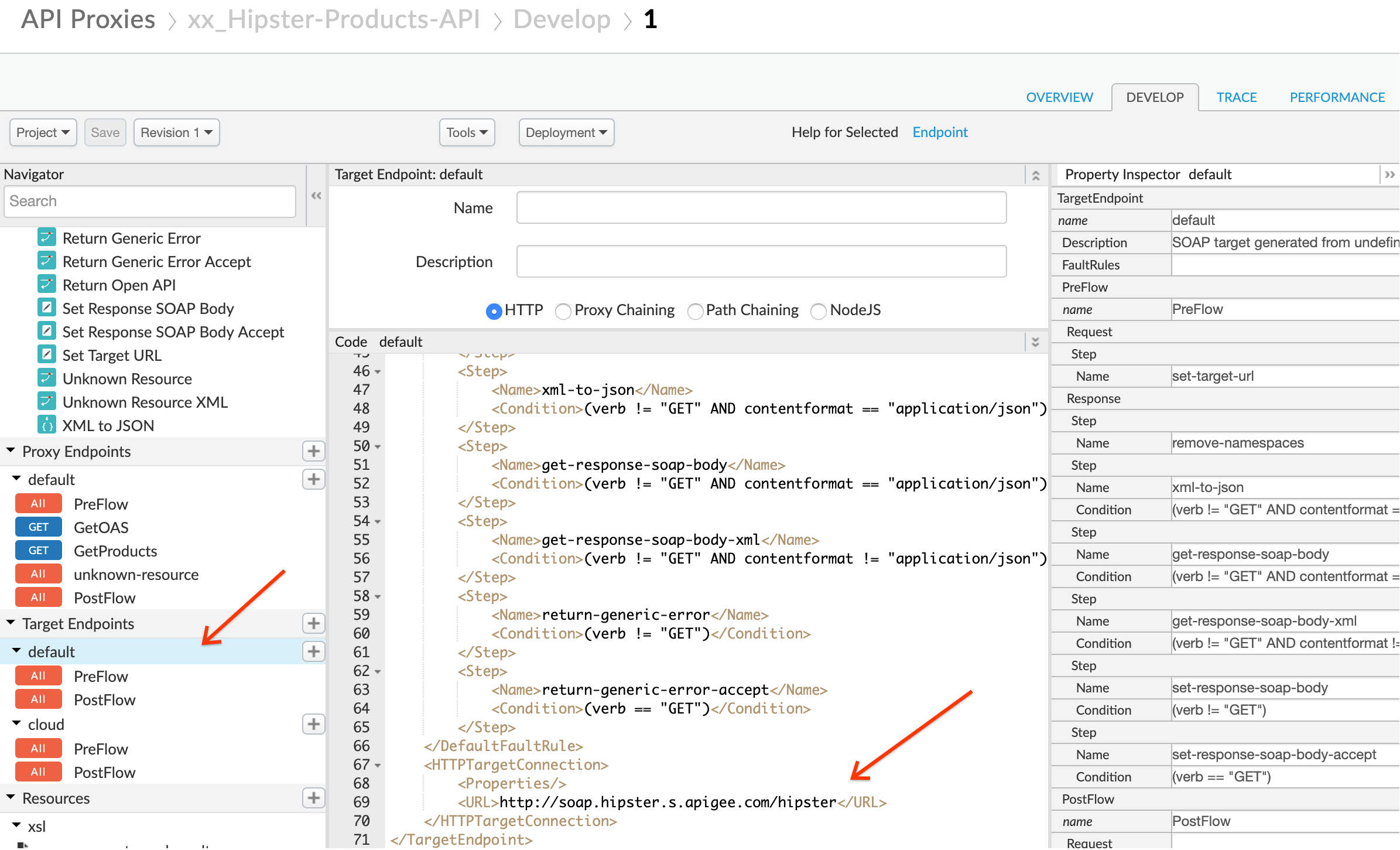Click the Return Generic Error Accept policy icon
The height and width of the screenshot is (850, 1400).
click(47, 261)
